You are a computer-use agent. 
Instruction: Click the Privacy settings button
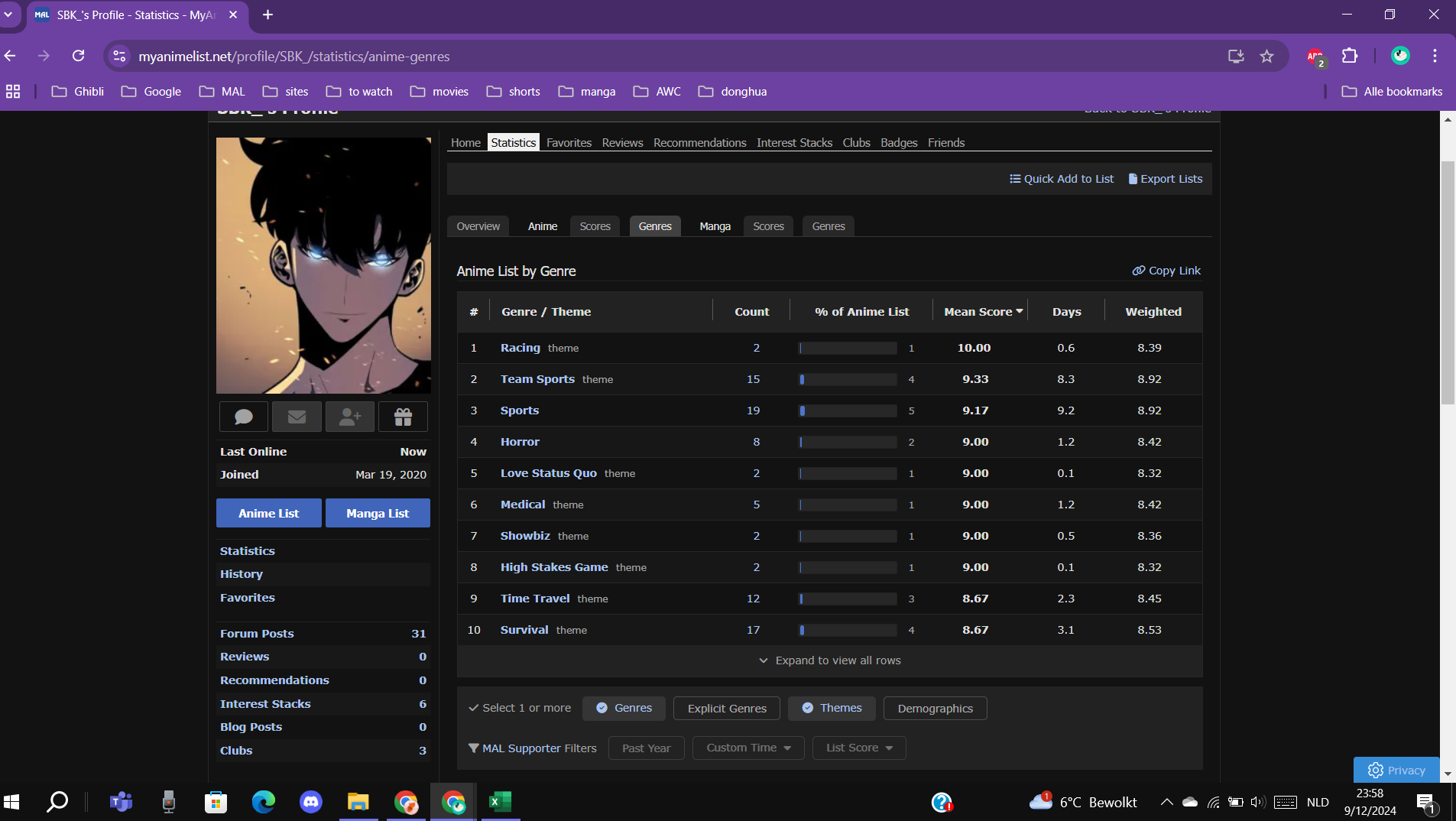coord(1396,770)
